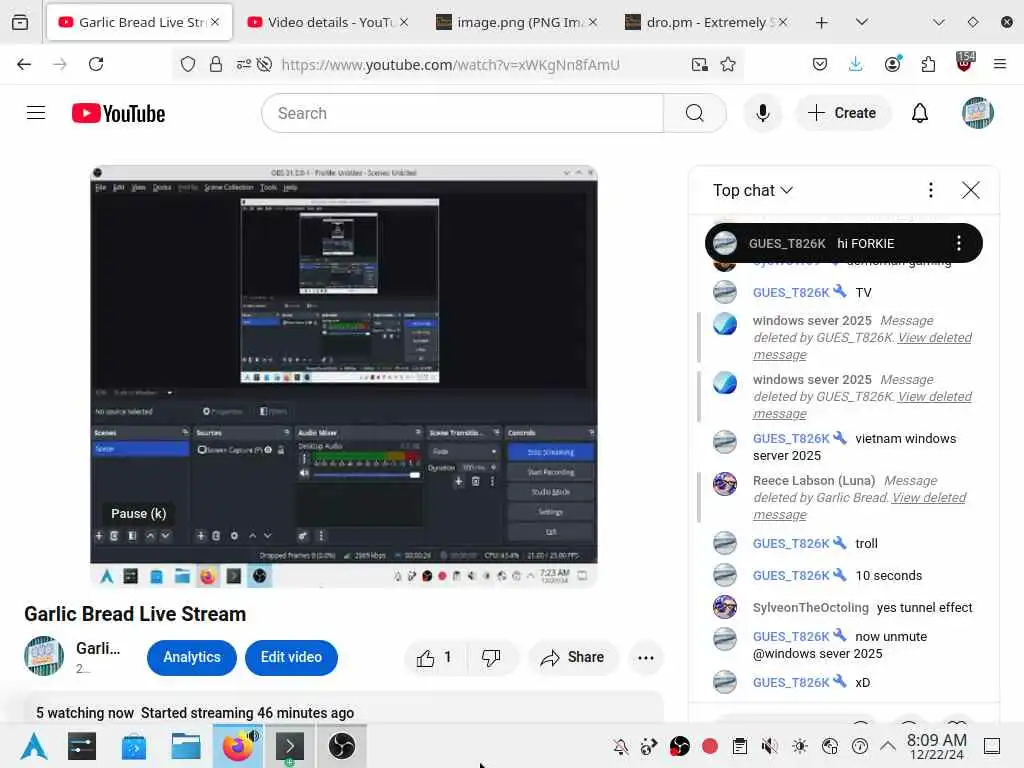
Task: Open the account avatar menu
Action: (978, 113)
